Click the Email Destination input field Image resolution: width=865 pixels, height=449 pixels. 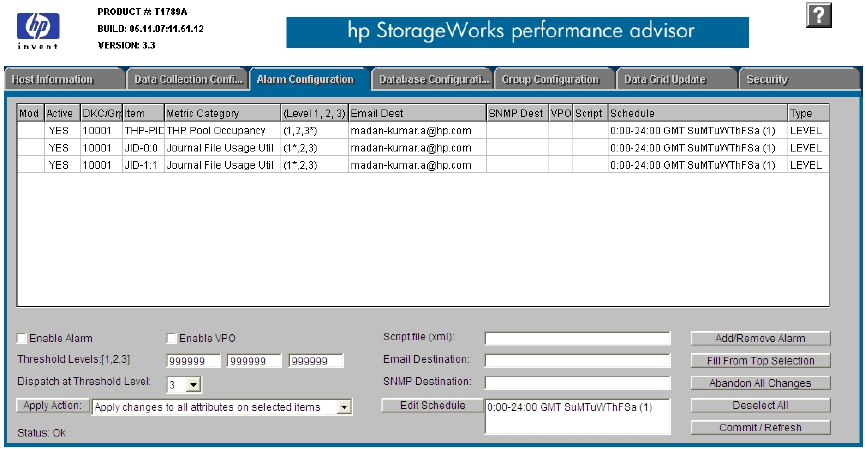pyautogui.click(x=577, y=360)
